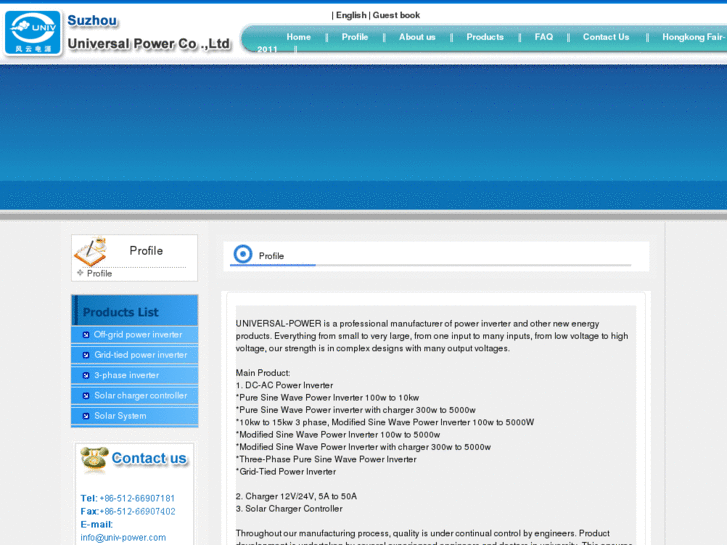Screen dimensions: 727x545
Task: Open the Hongkong Fair navigation item
Action: pos(693,37)
